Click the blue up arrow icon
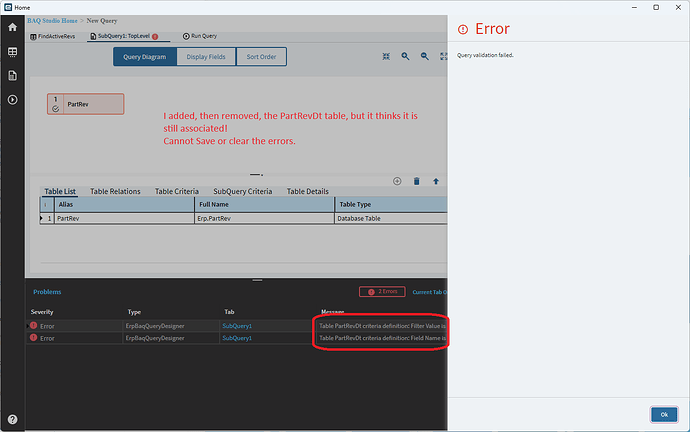Viewport: 690px width, 432px height. click(436, 181)
